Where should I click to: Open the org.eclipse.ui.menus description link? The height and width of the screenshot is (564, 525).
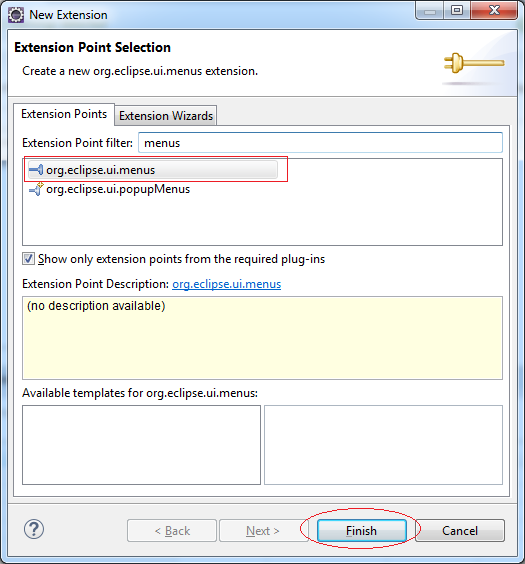227,284
